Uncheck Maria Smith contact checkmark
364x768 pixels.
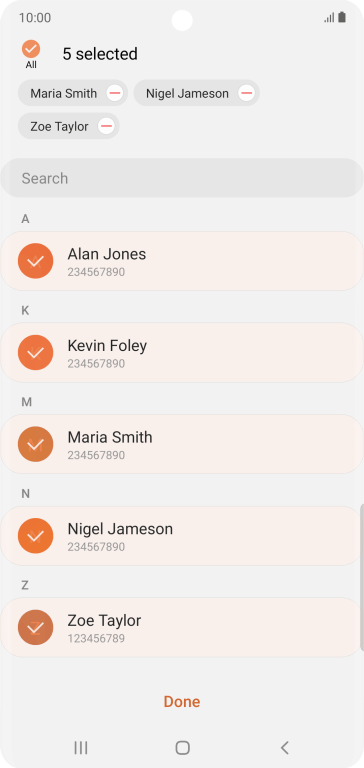coord(35,444)
